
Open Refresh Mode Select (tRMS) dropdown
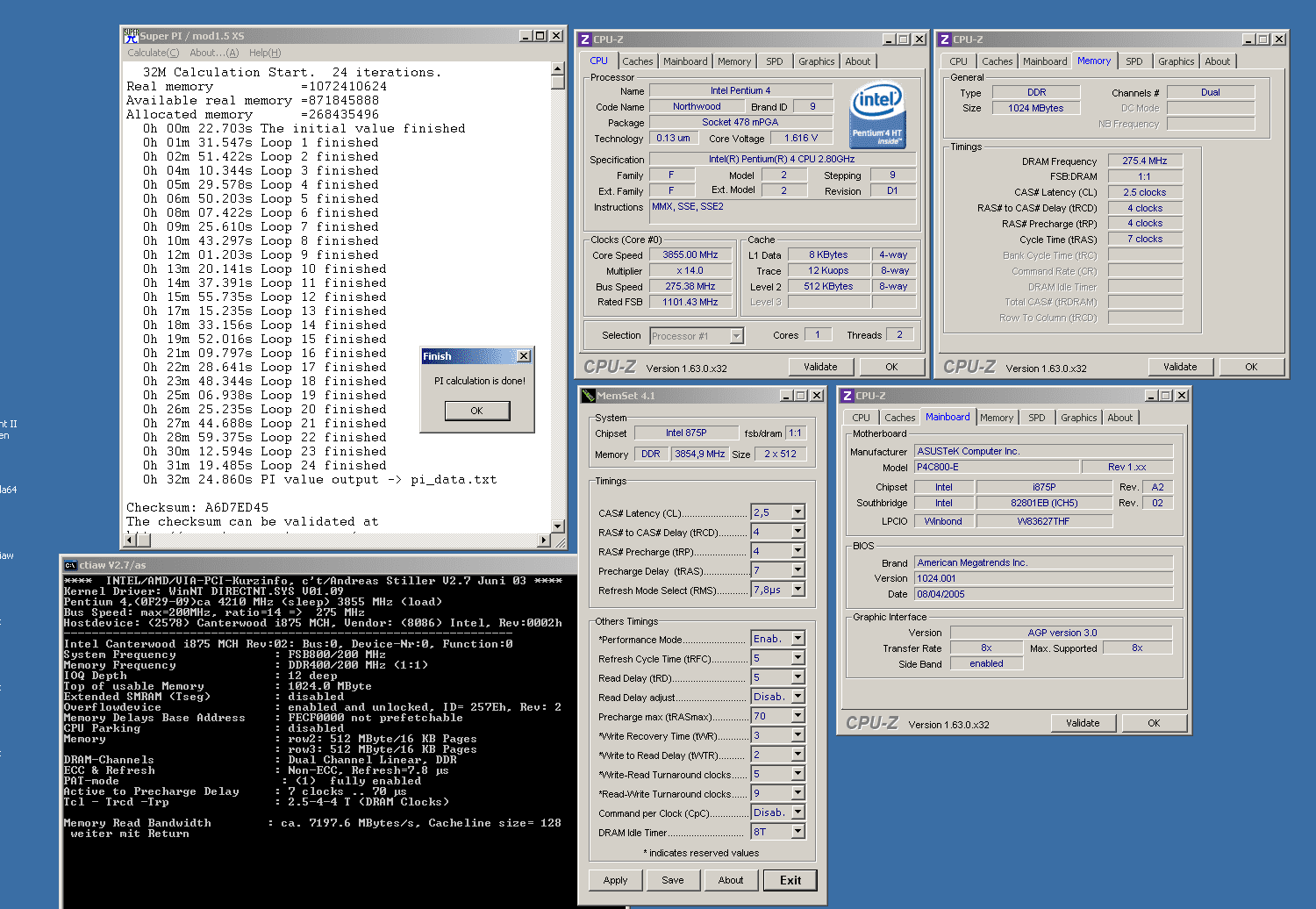point(798,590)
